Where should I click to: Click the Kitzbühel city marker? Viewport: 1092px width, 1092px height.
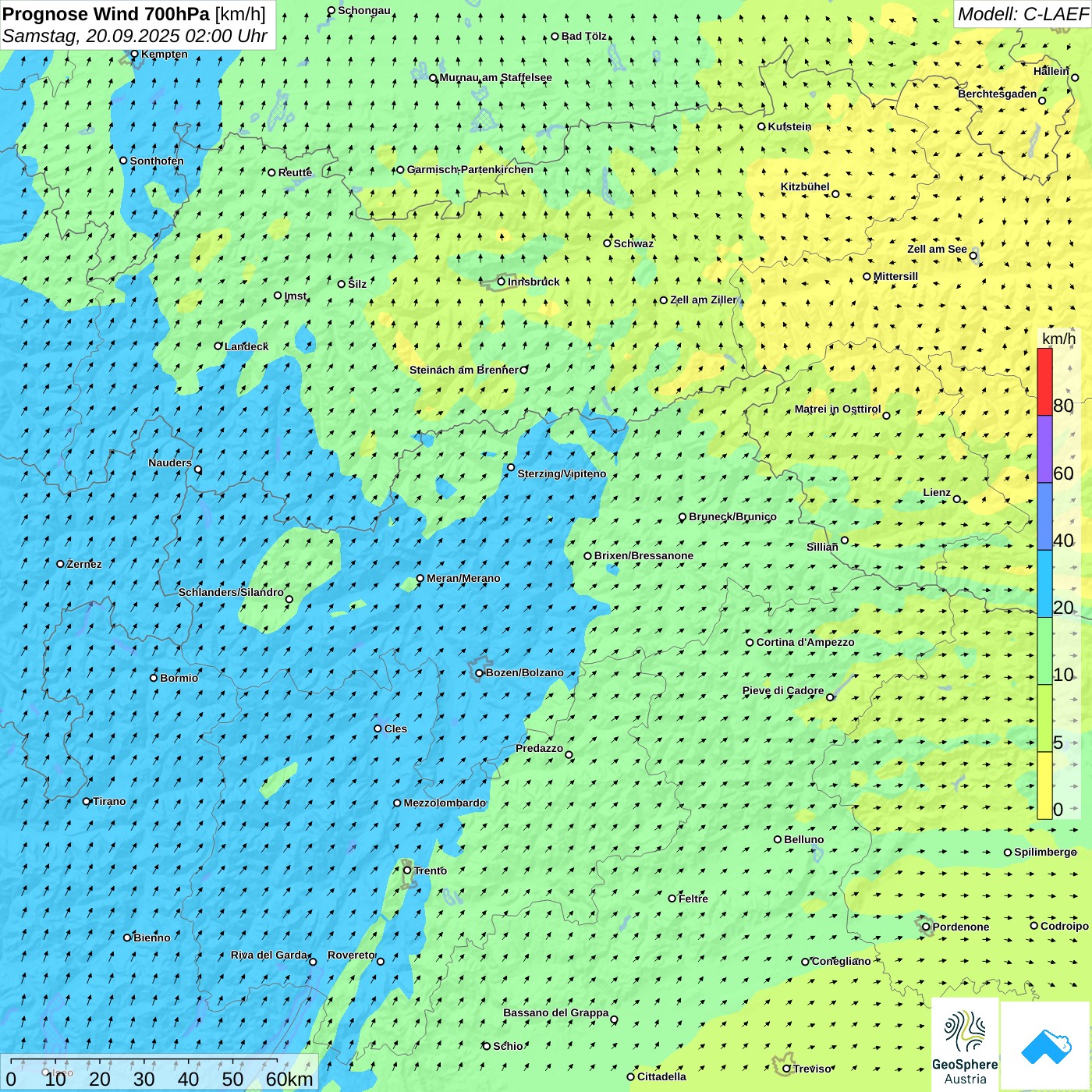tap(835, 194)
